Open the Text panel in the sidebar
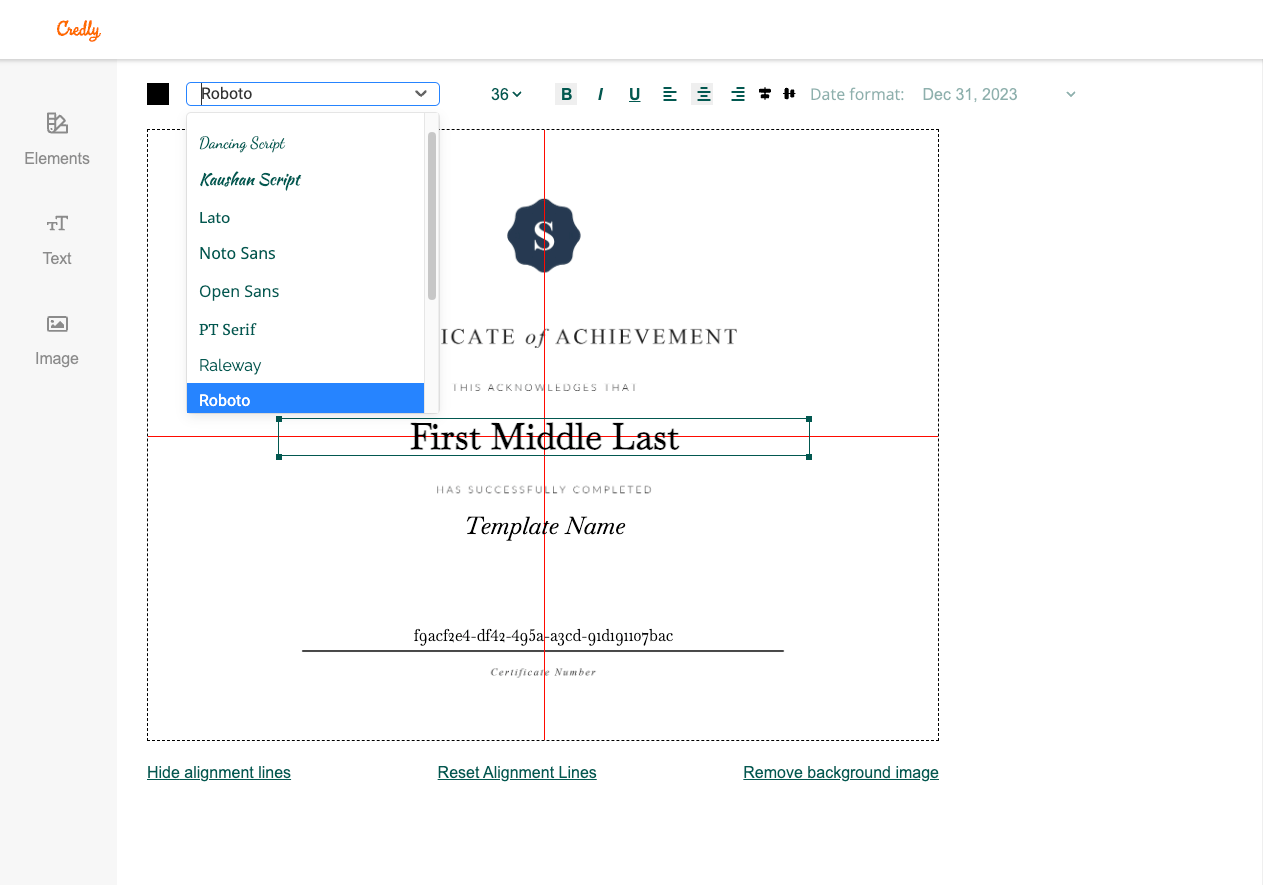 56,240
